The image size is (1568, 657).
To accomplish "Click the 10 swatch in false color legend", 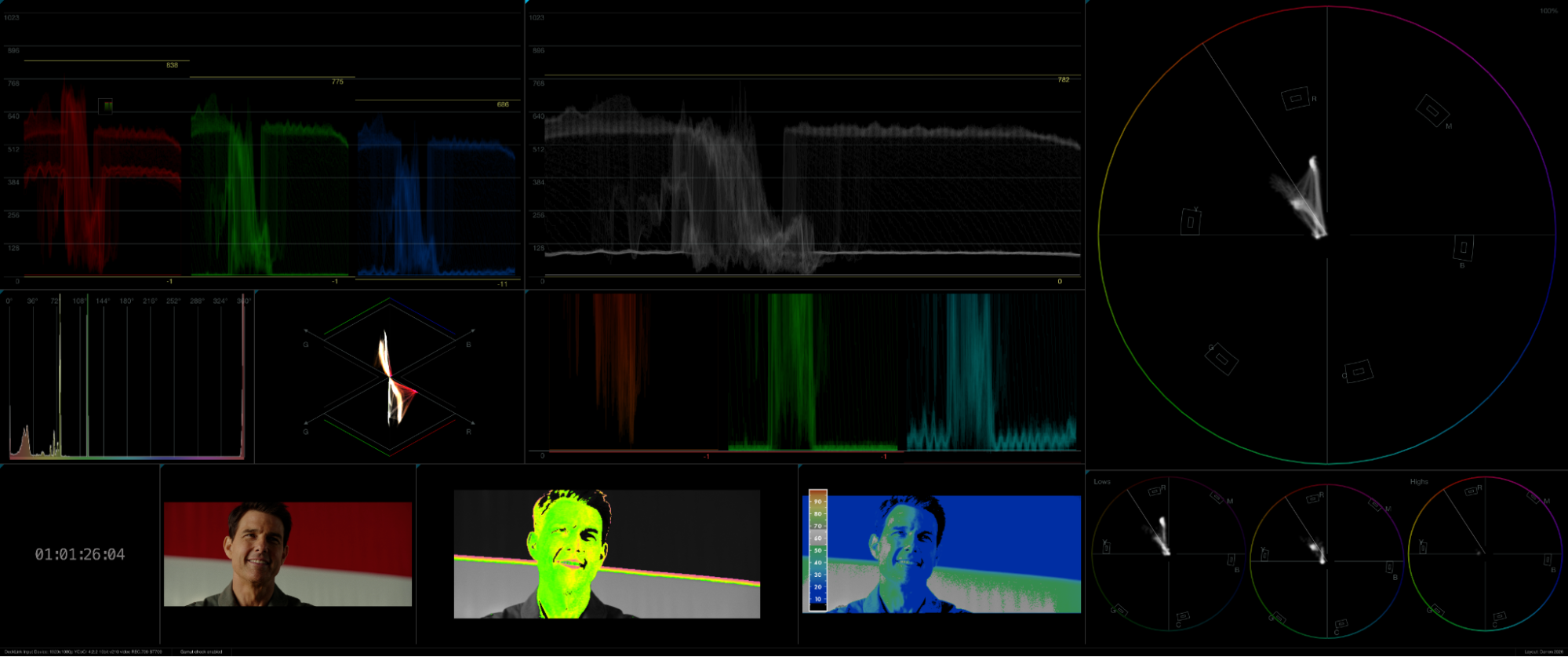I will click(x=817, y=599).
